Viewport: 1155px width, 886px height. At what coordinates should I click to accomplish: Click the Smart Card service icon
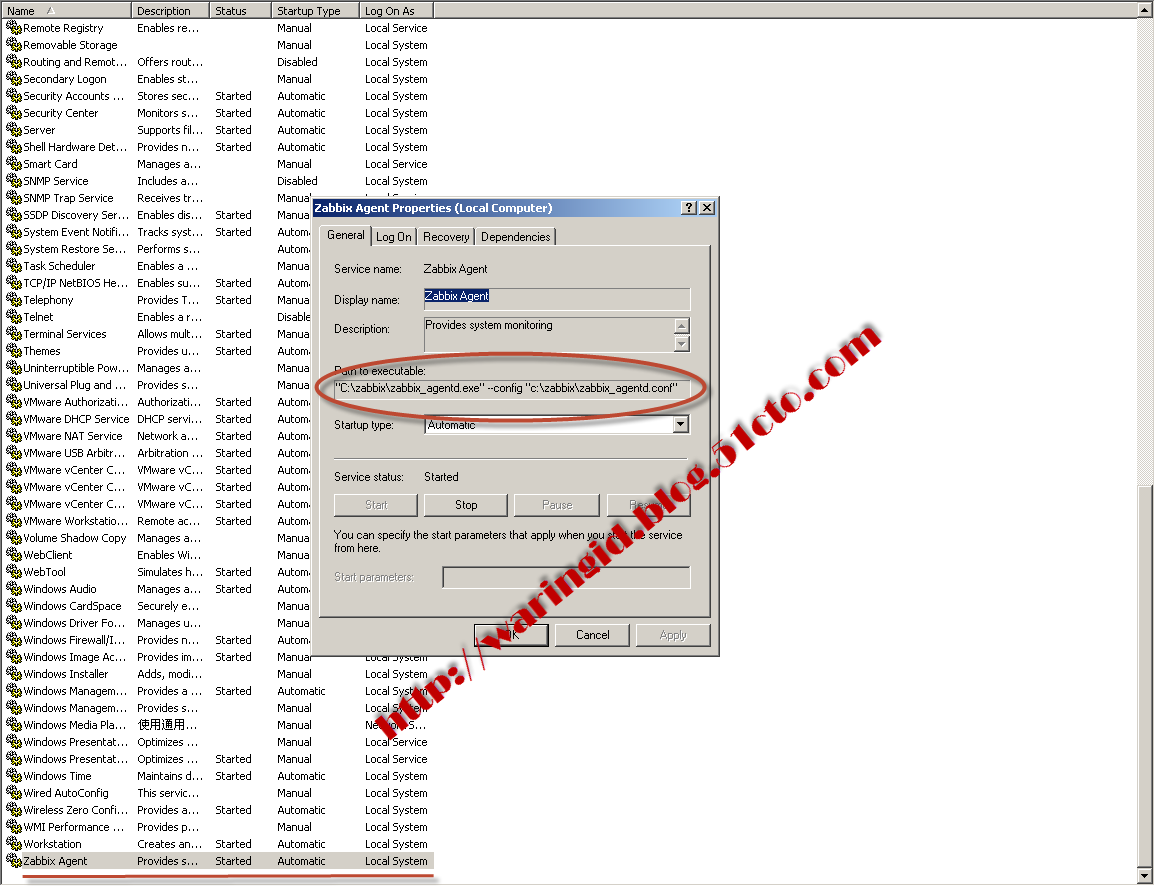pyautogui.click(x=13, y=164)
